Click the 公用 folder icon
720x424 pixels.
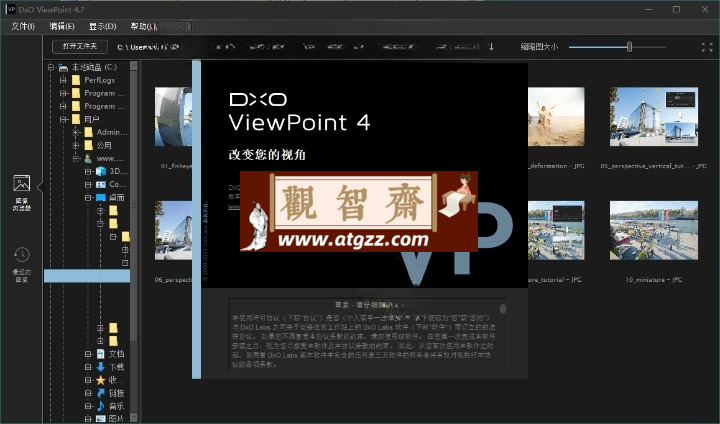pyautogui.click(x=88, y=145)
